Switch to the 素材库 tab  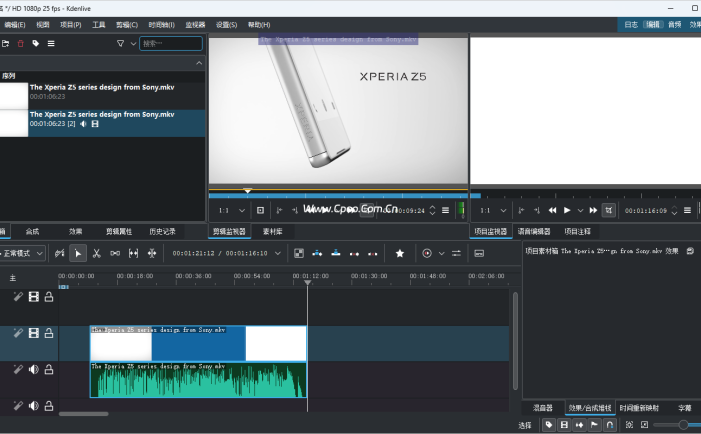[272, 231]
